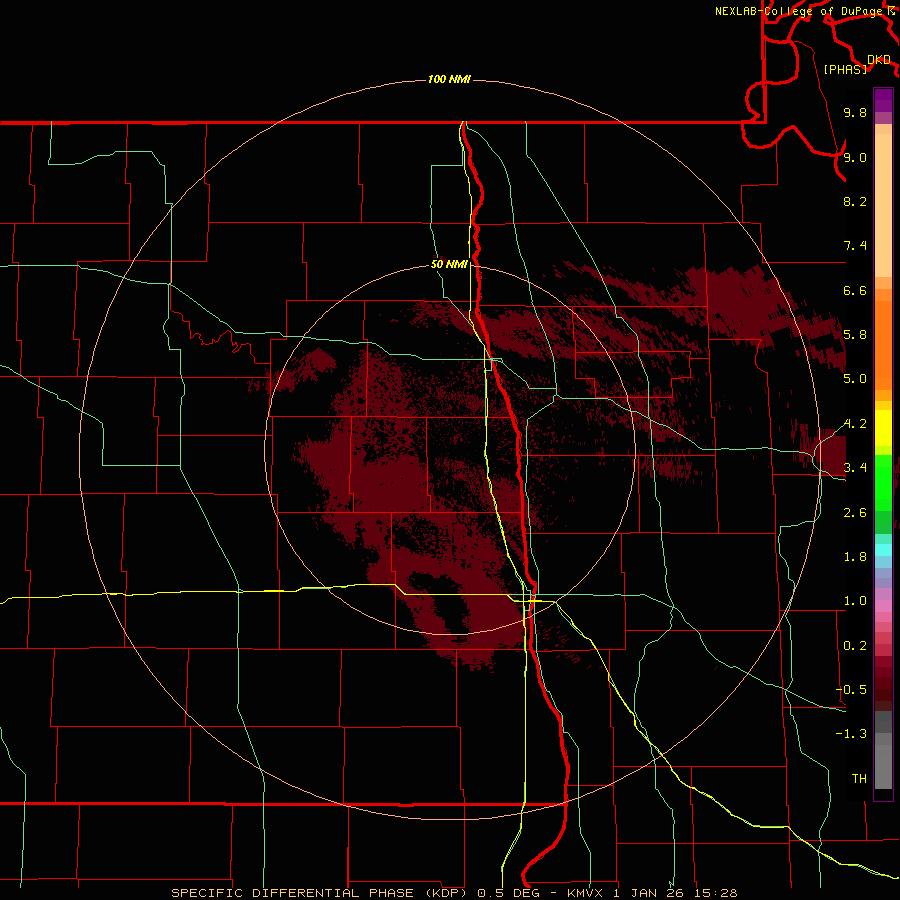Click the 5.0 scale label
900x900 pixels.
[x=855, y=379]
